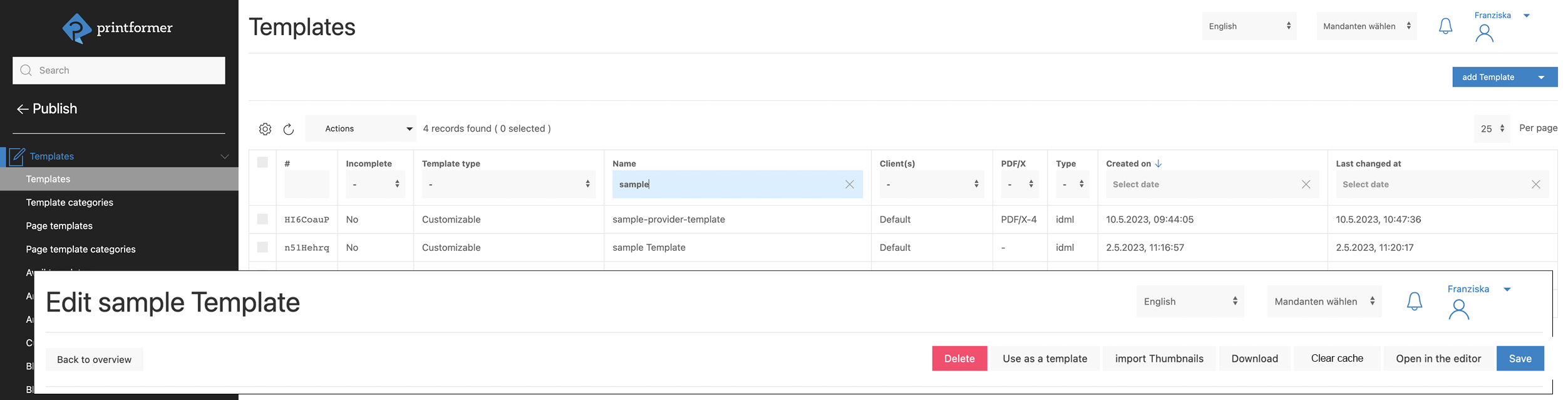
Task: Click the table settings gear icon
Action: [265, 129]
